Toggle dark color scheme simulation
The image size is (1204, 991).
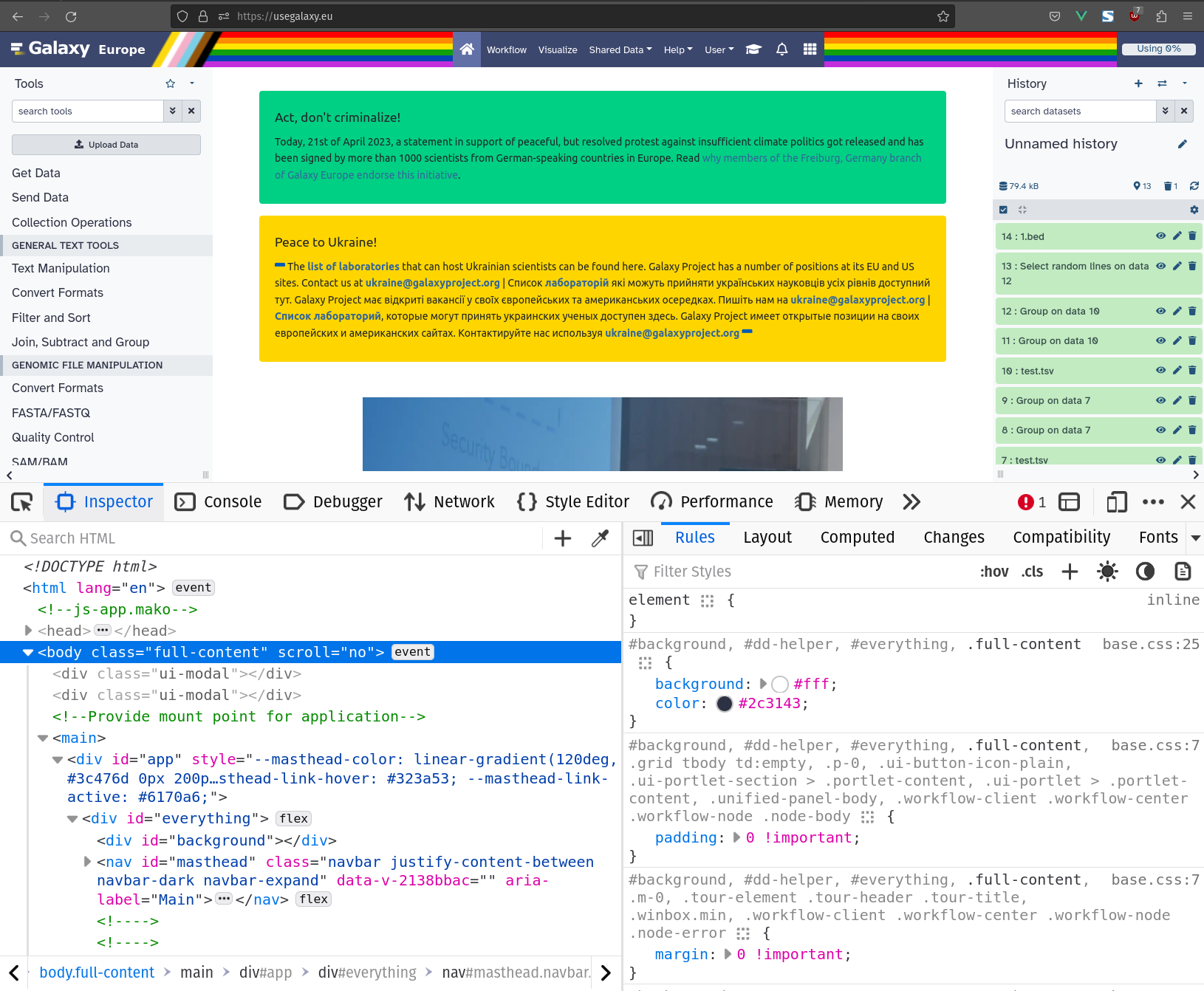coord(1145,571)
